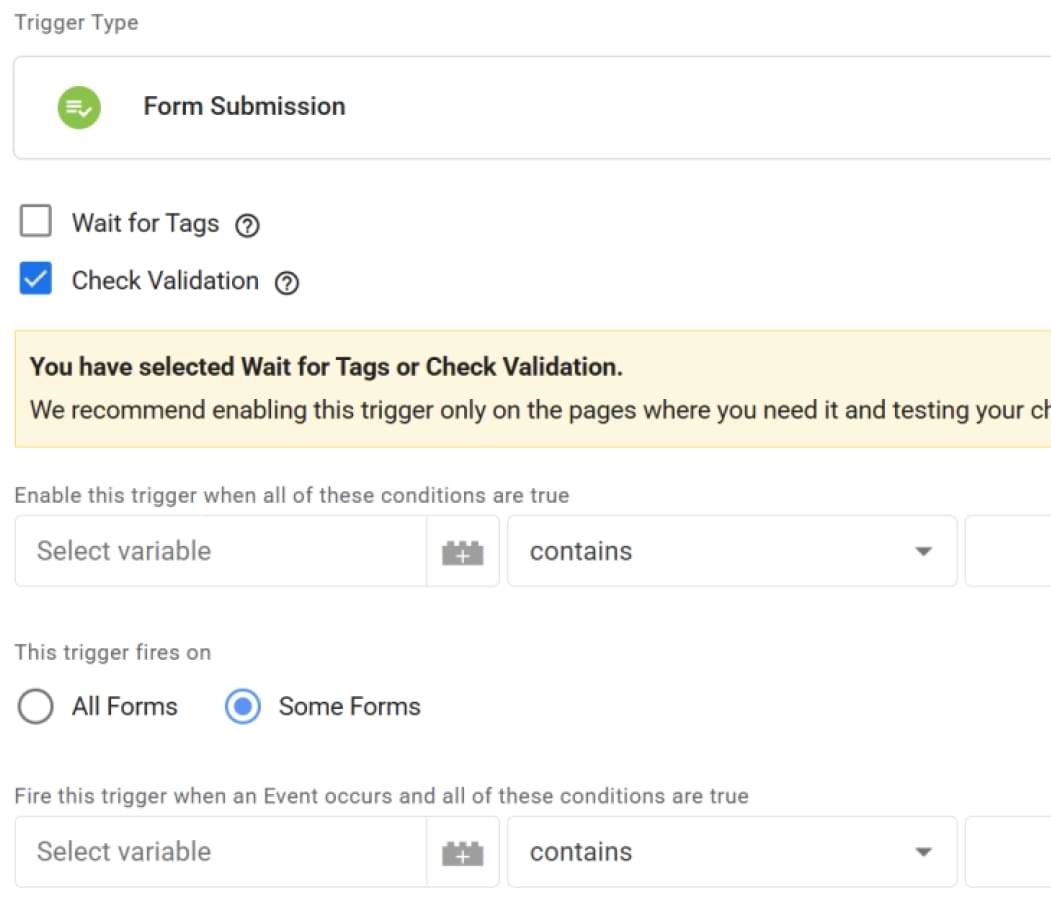Click value input field in Fire trigger row
This screenshot has width=1051, height=905.
pyautogui.click(x=1008, y=853)
